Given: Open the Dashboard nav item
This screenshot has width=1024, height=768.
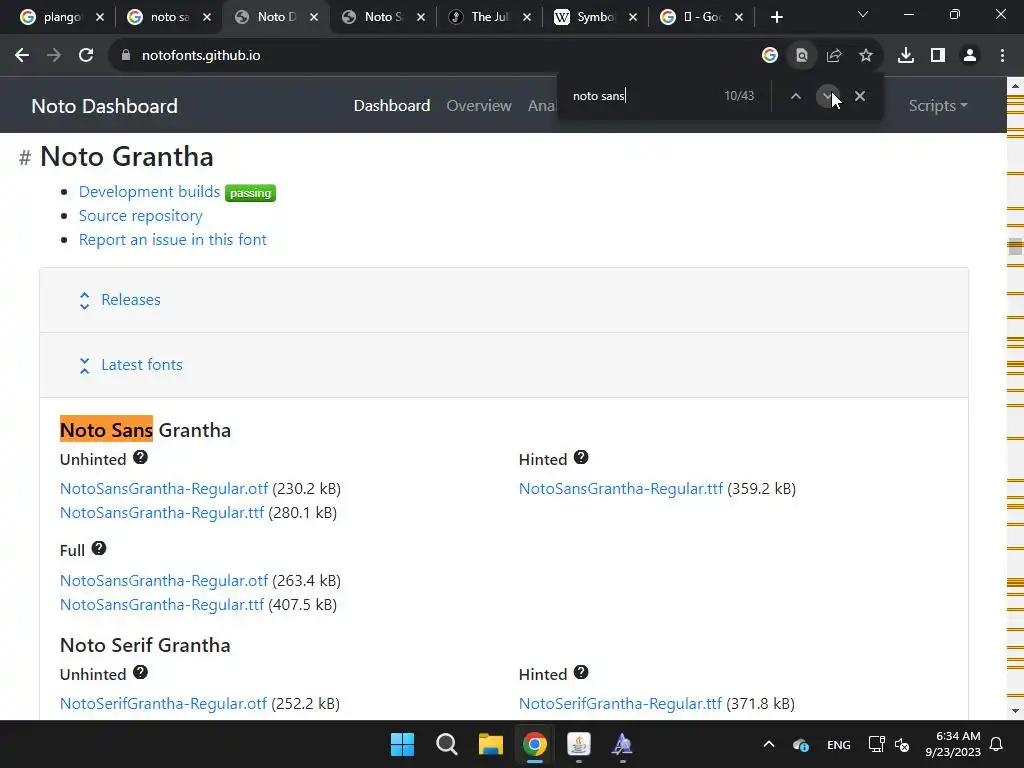Looking at the screenshot, I should 392,106.
